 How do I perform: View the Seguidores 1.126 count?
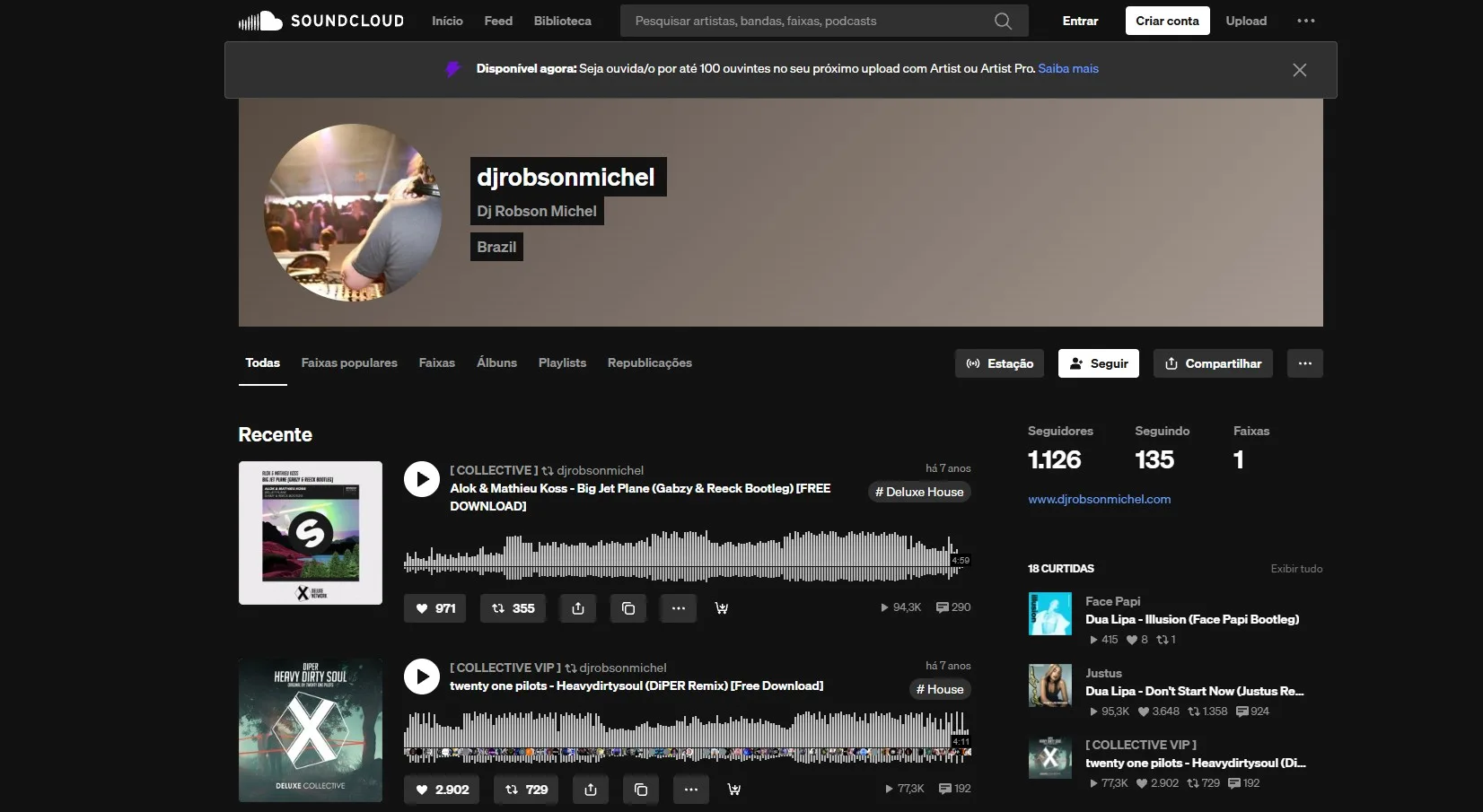pos(1060,449)
